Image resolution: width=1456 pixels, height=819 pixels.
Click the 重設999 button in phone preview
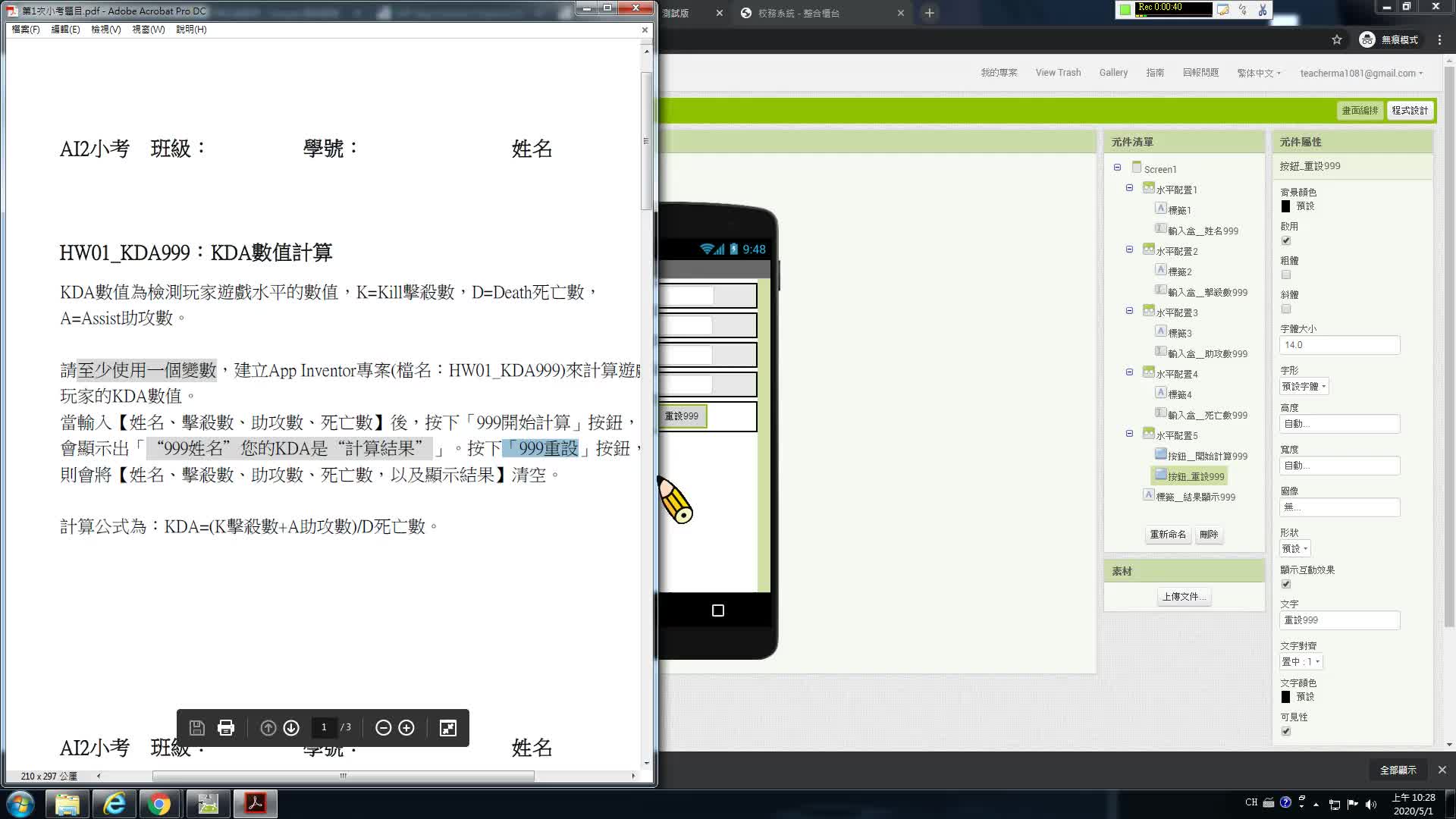click(x=682, y=416)
